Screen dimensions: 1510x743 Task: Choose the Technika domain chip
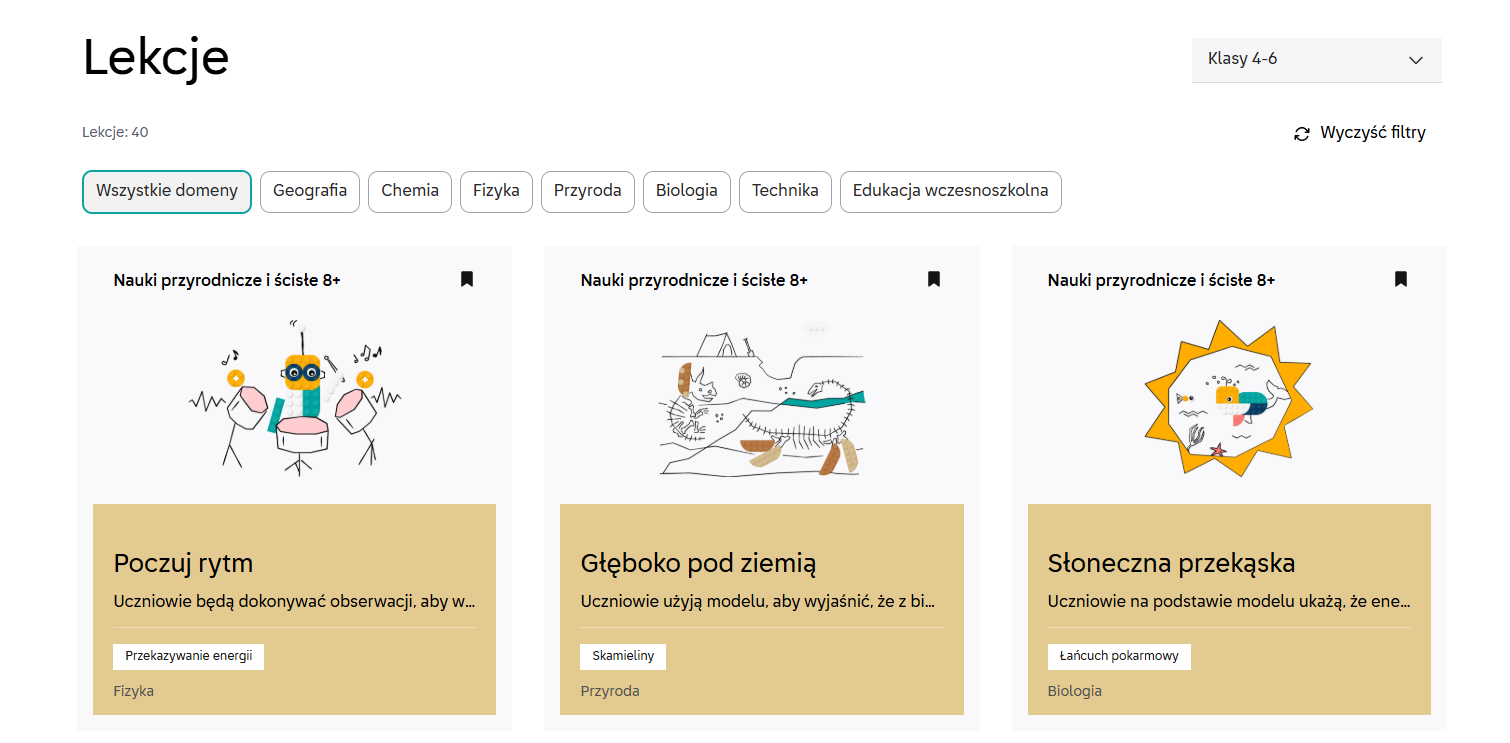coord(785,191)
